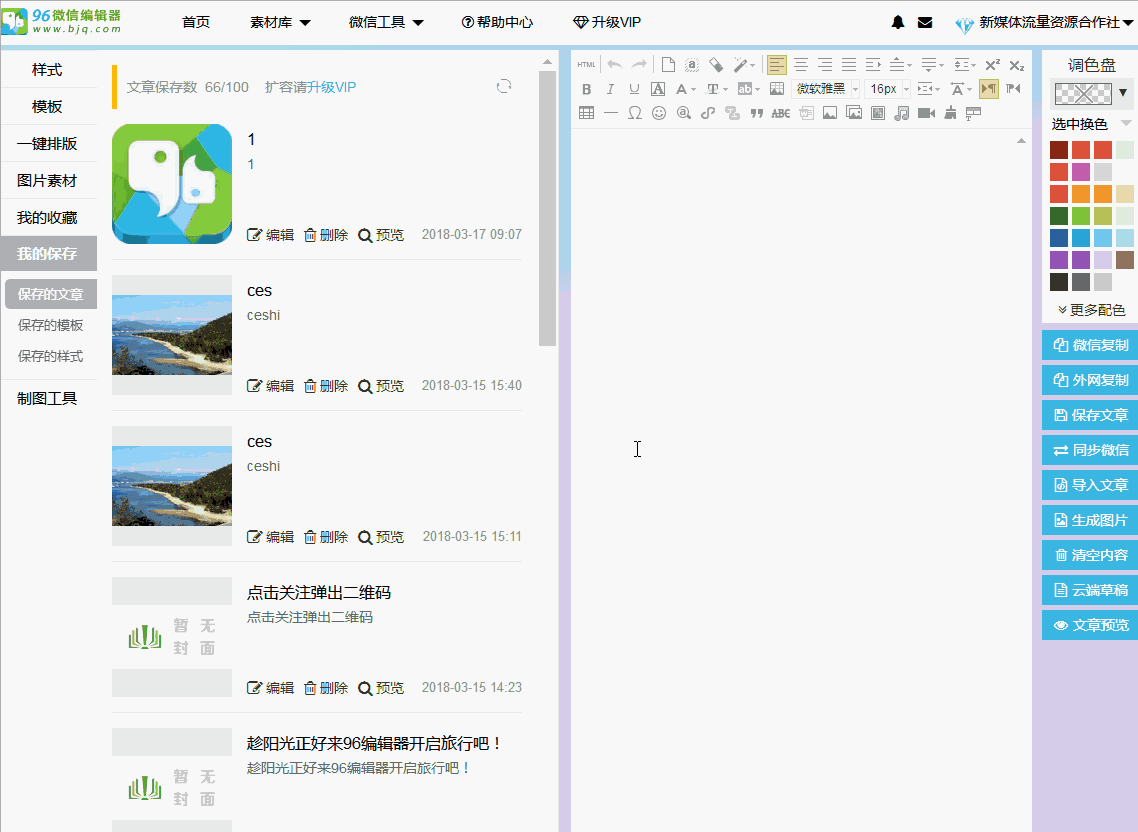Insert a video
The height and width of the screenshot is (832, 1138).
(x=926, y=113)
